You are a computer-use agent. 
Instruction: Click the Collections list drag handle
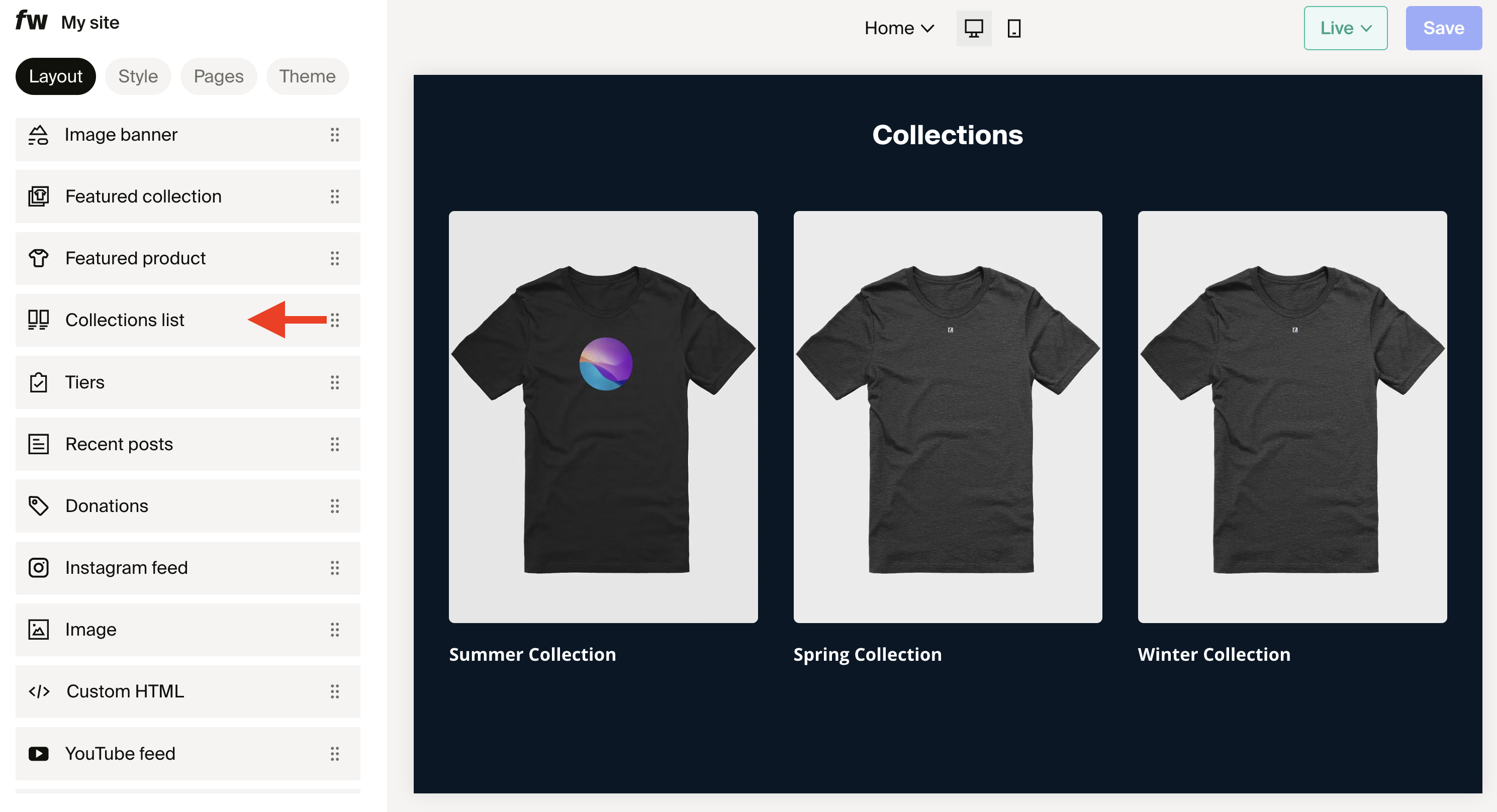pos(335,320)
